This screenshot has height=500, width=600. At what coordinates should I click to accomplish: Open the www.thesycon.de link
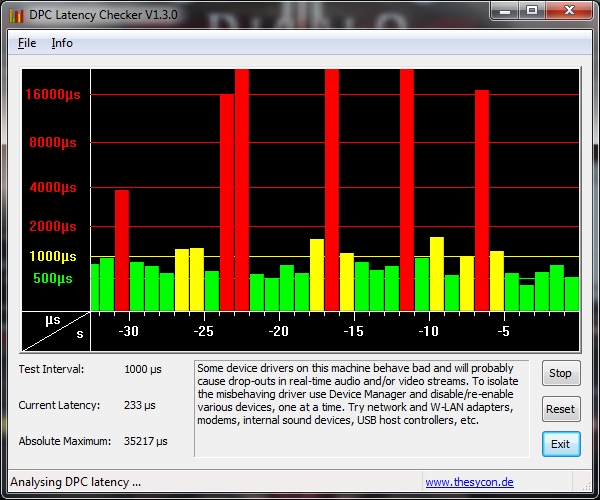tap(470, 482)
